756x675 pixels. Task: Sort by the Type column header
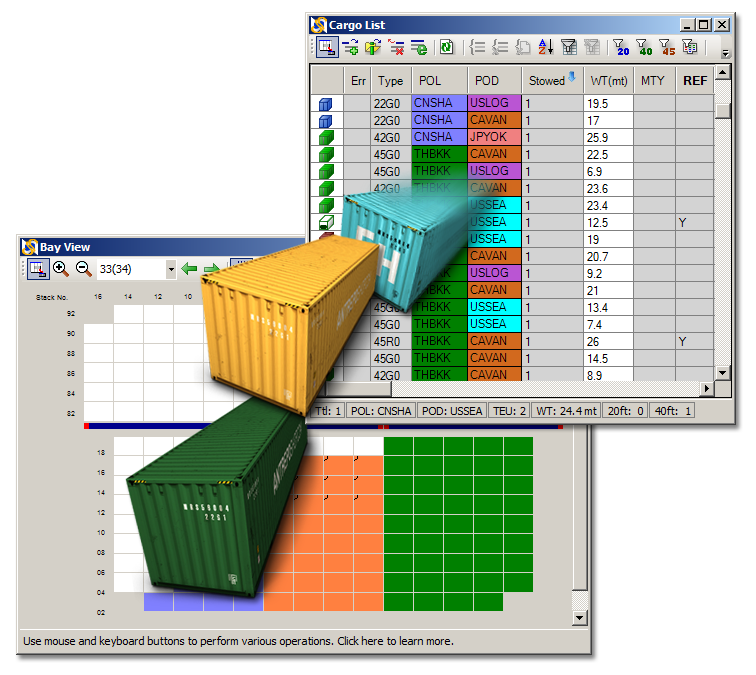pos(391,81)
